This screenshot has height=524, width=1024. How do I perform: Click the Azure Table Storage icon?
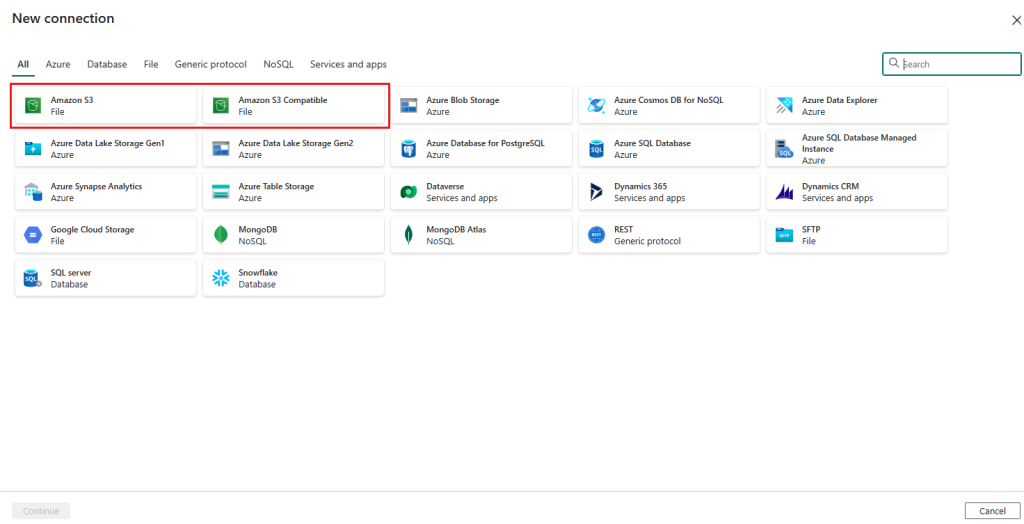point(221,191)
